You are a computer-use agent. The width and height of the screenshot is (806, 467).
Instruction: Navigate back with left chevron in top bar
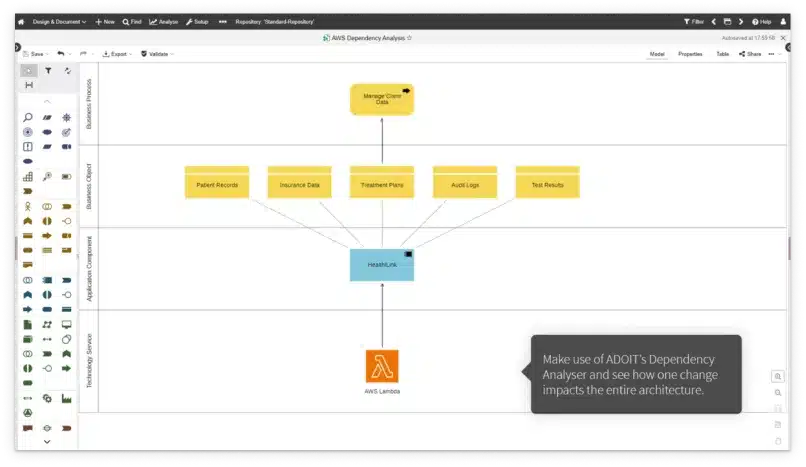pyautogui.click(x=713, y=22)
